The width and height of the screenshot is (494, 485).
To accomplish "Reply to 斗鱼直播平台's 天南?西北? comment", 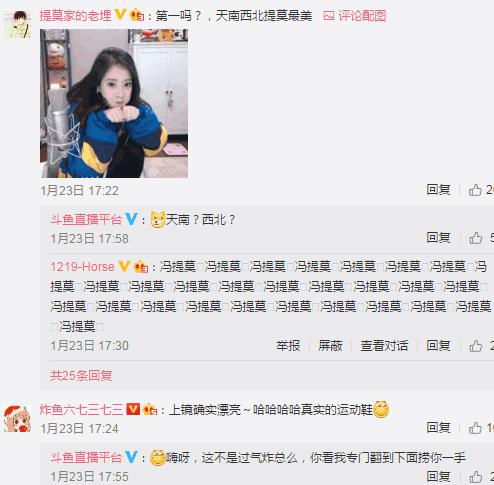I will tap(439, 238).
